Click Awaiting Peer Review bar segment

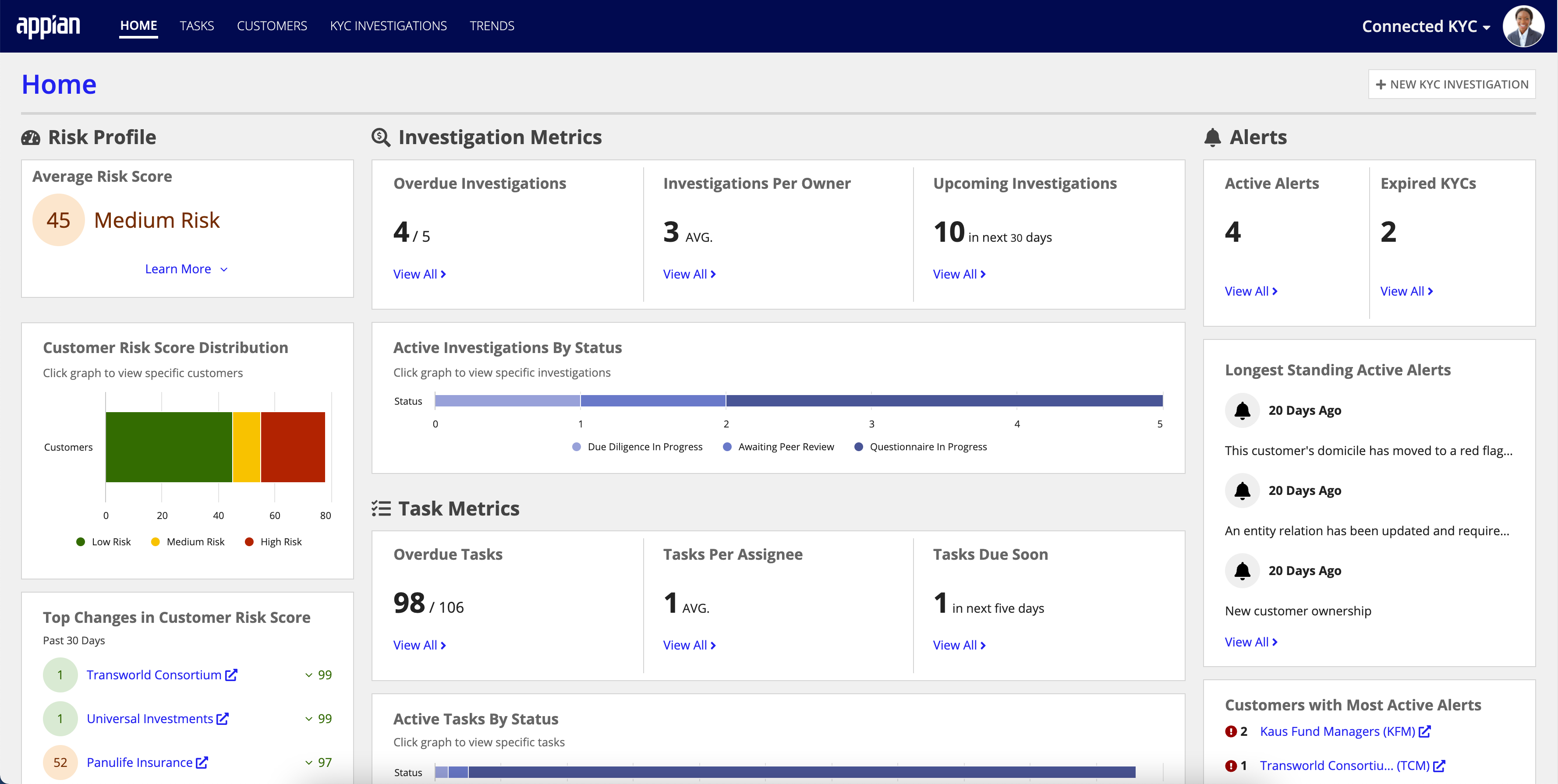pos(653,401)
